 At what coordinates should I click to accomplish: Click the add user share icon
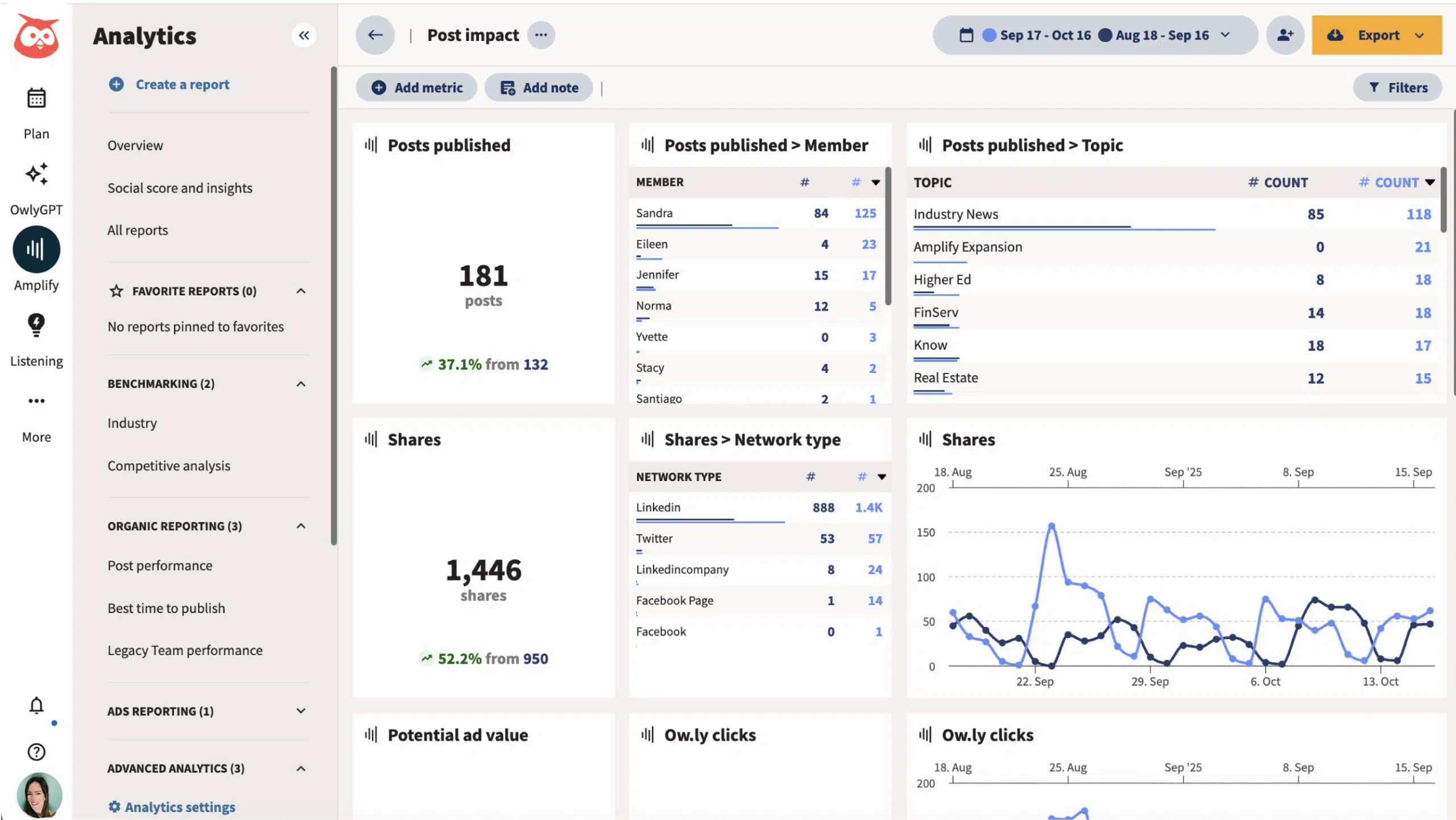tap(1285, 35)
